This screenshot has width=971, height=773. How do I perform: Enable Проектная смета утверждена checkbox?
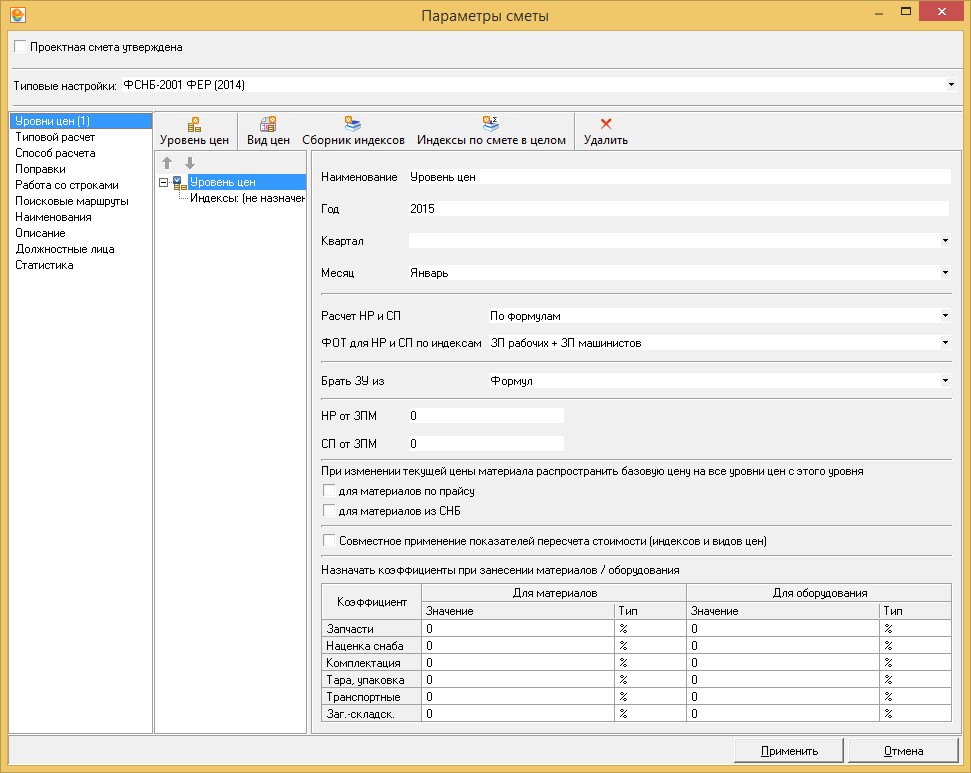[x=20, y=47]
